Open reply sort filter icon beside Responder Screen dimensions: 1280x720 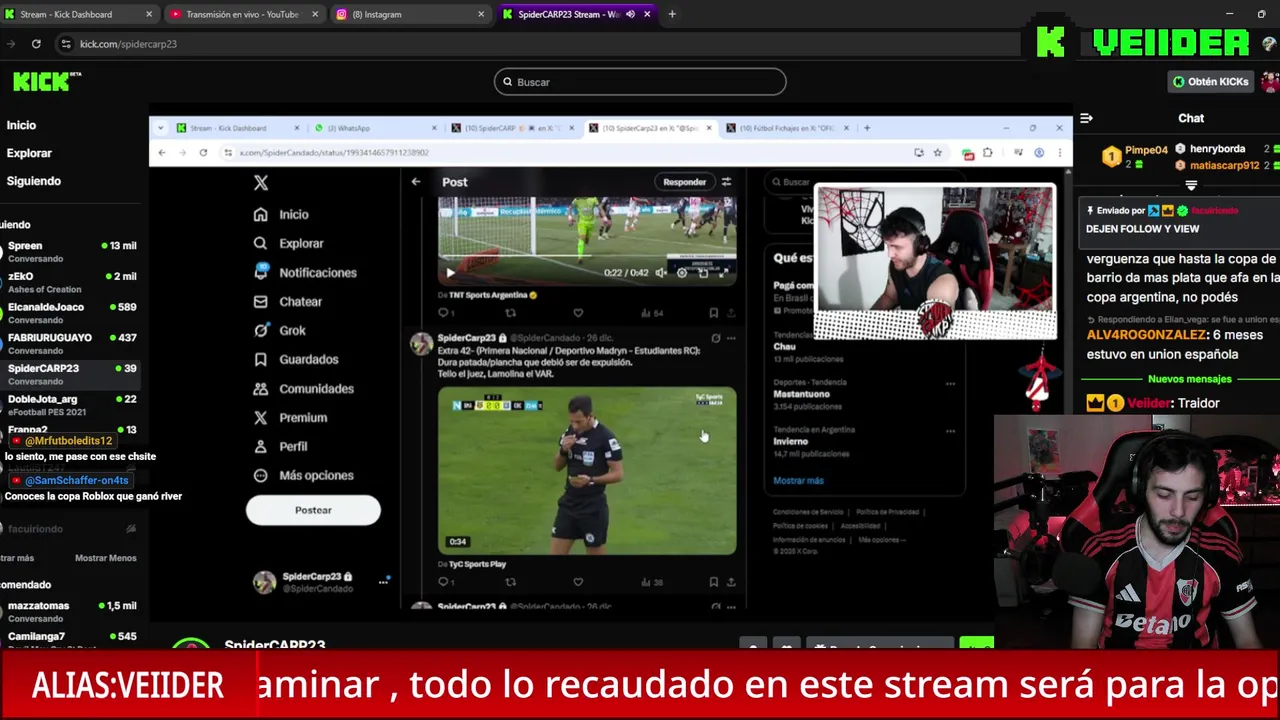click(x=727, y=182)
